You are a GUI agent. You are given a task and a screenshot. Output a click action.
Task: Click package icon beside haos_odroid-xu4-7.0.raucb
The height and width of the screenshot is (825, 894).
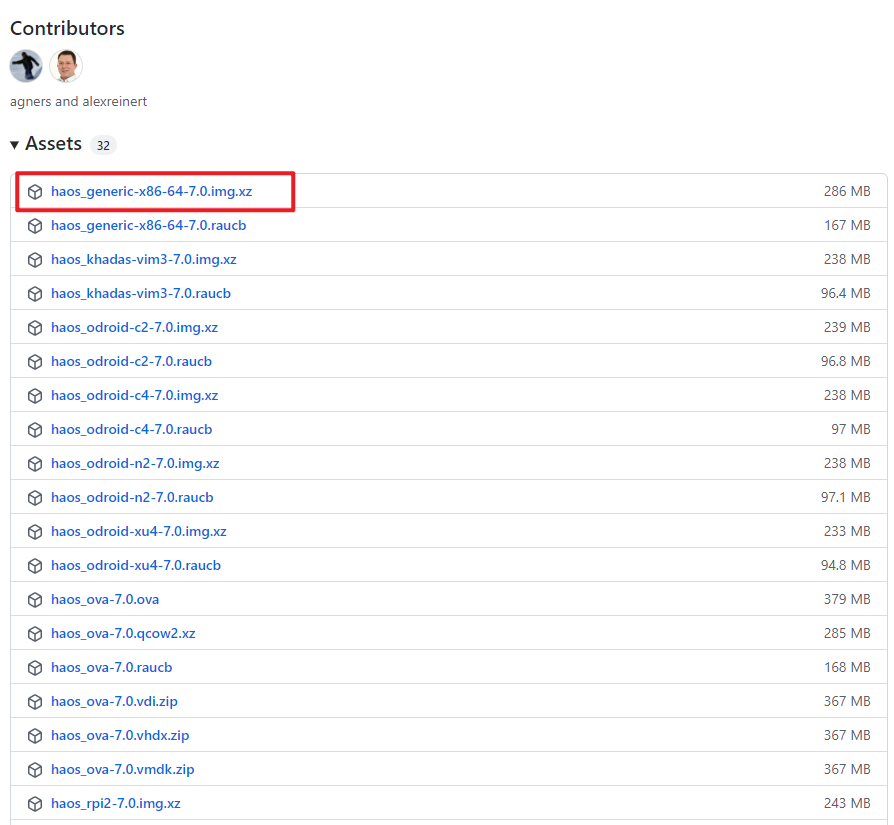pyautogui.click(x=35, y=566)
